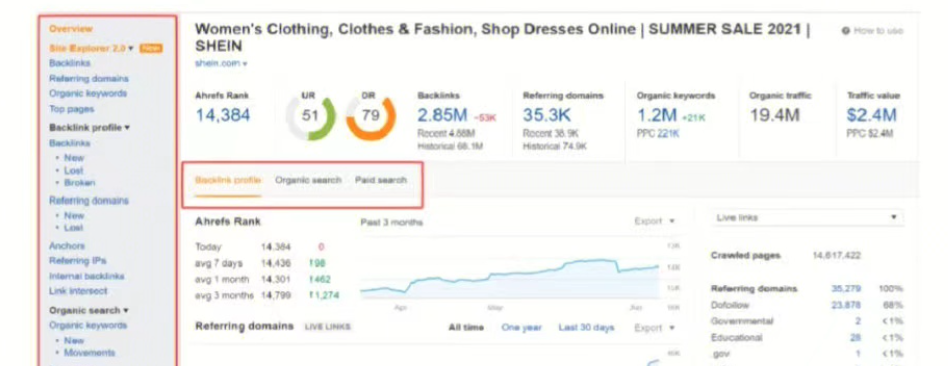Click the UR 51 rating gauge
This screenshot has width=948, height=366.
point(310,117)
